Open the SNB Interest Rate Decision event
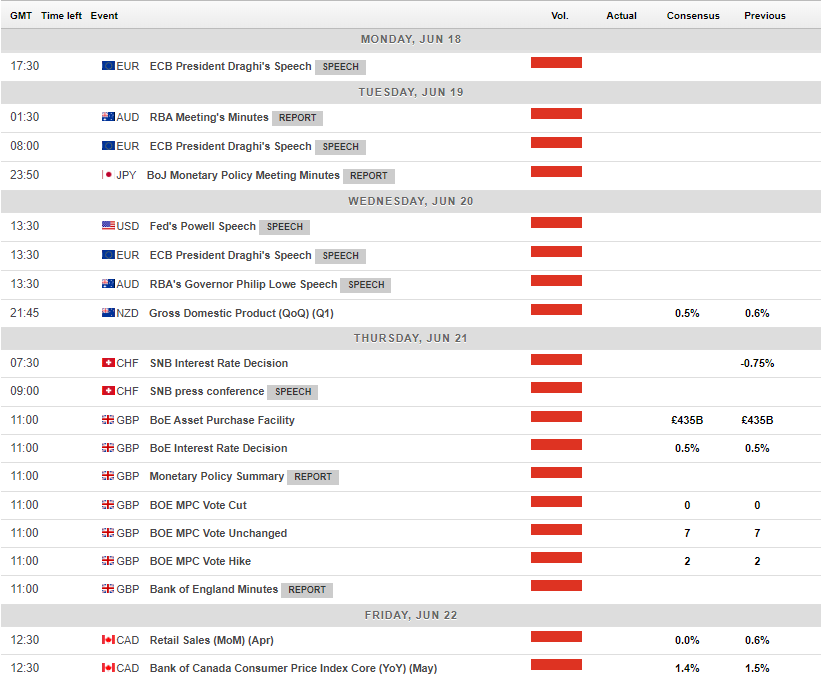 coord(219,363)
